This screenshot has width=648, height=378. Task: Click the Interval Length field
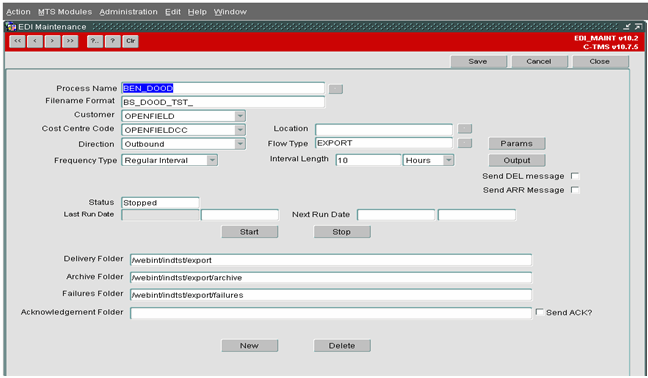coord(368,160)
